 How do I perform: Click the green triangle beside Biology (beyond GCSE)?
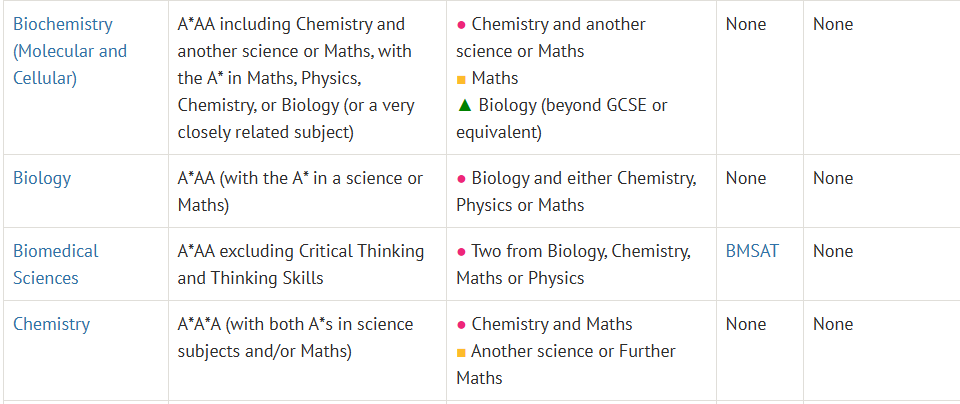click(x=465, y=105)
